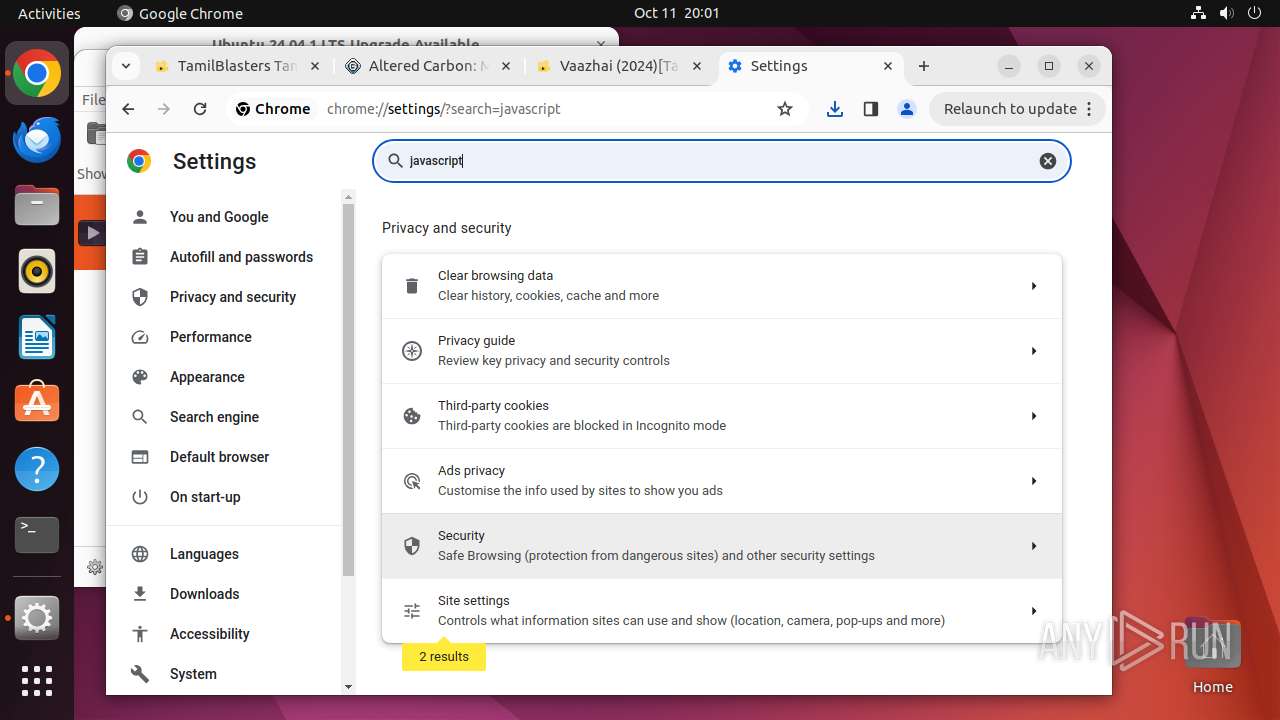This screenshot has height=720, width=1280.
Task: Expand Ads privacy arrow
Action: pyautogui.click(x=1034, y=481)
